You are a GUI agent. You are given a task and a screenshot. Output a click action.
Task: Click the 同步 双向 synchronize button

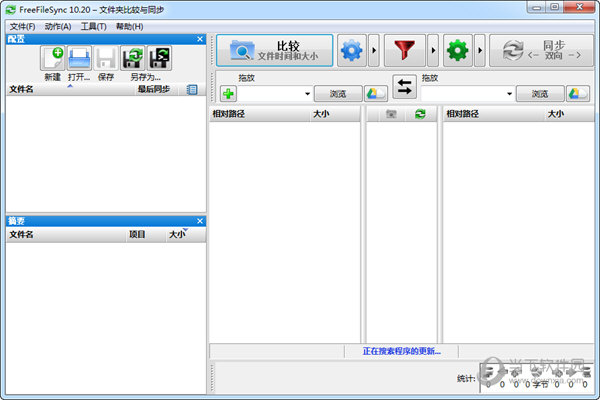point(541,51)
